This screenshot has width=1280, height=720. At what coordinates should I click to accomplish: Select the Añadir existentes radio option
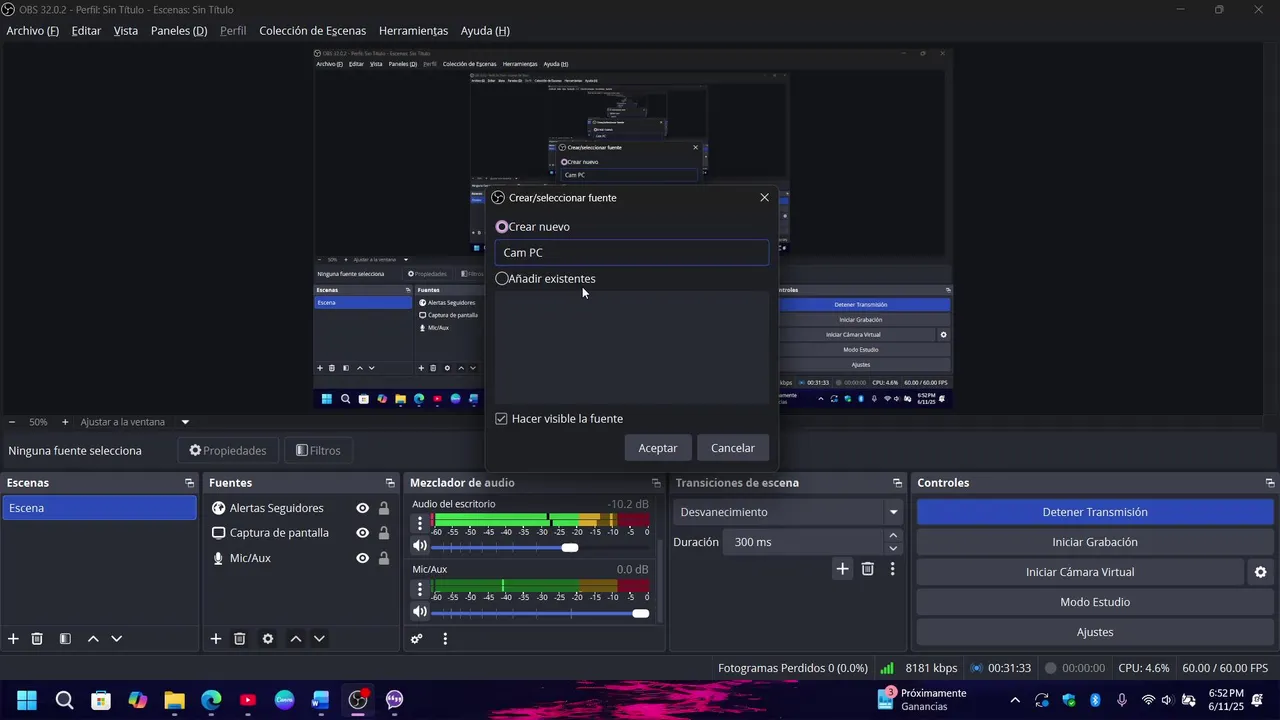coord(502,279)
